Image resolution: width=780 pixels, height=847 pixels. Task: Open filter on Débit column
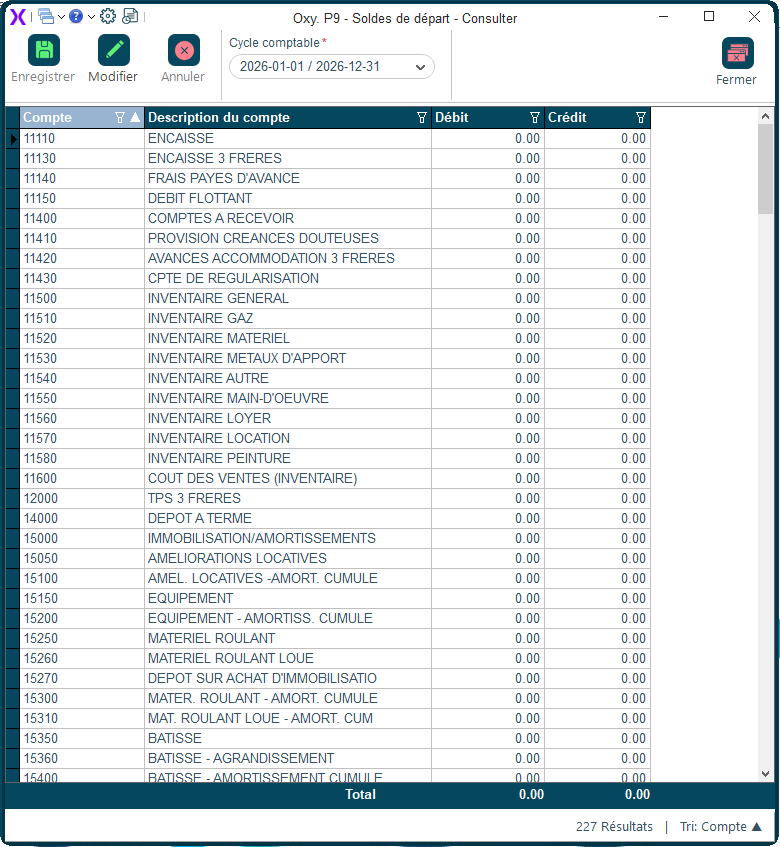tap(535, 118)
